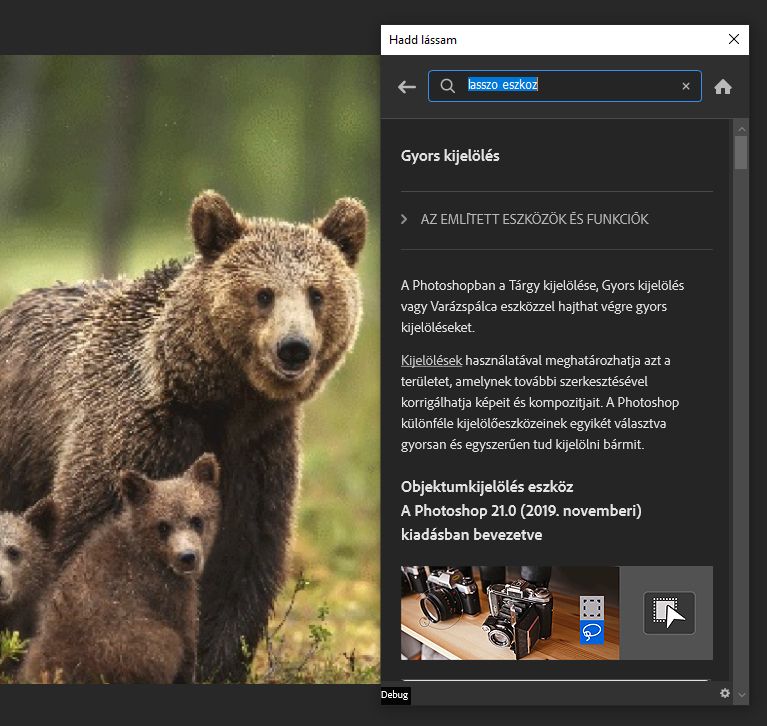Click the scrollbar down arrow

(742, 694)
